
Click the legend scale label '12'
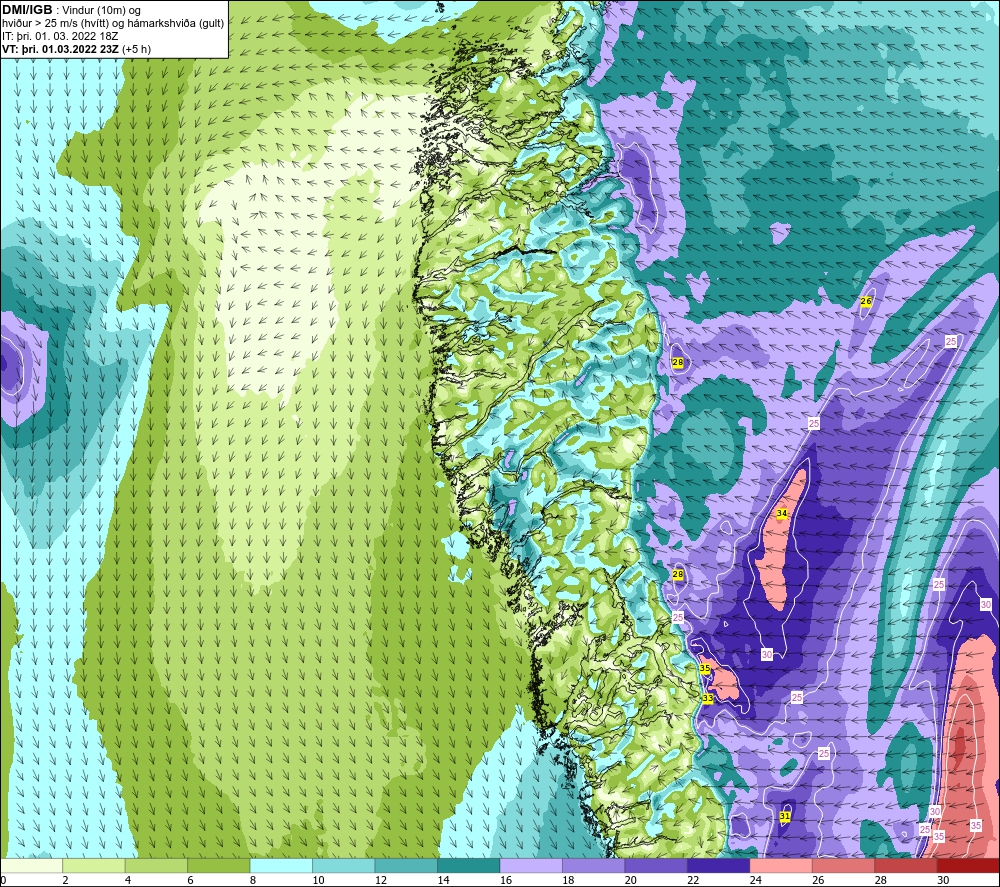point(381,880)
